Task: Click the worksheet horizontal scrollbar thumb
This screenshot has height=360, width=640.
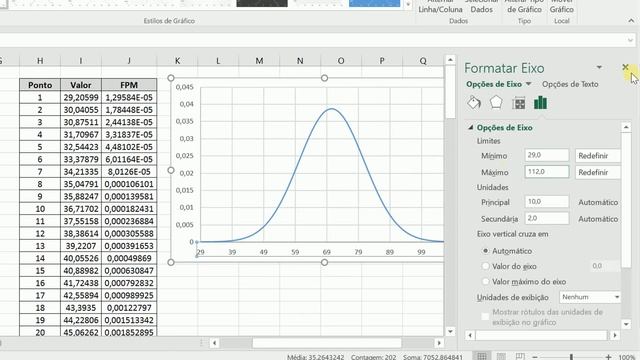Action: [327, 343]
